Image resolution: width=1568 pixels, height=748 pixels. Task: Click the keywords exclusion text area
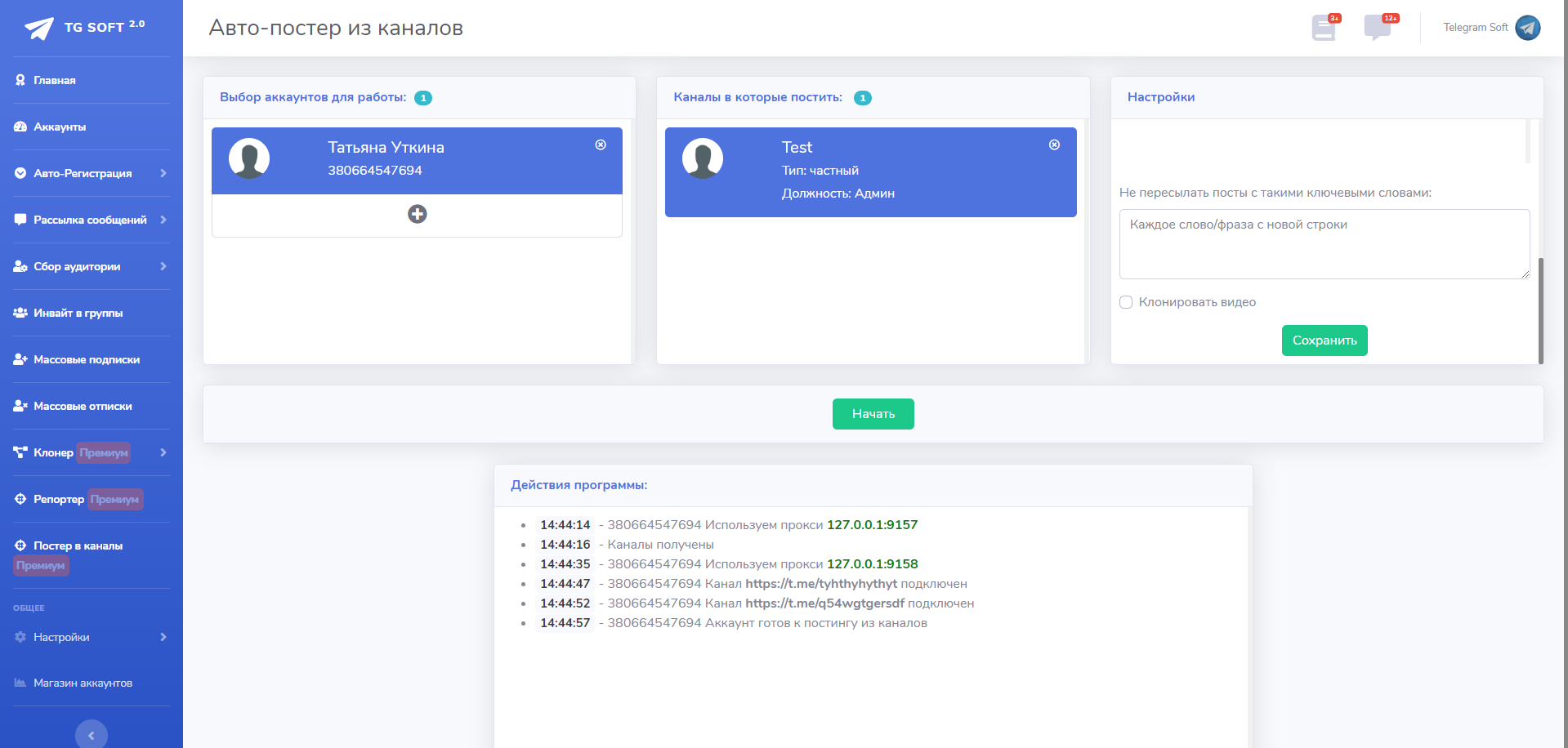pyautogui.click(x=1325, y=244)
